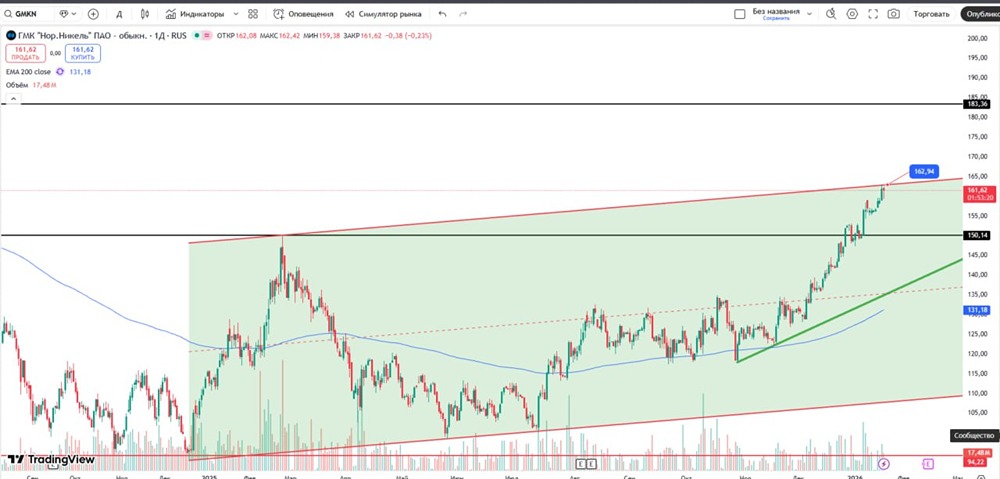Image resolution: width=1000 pixels, height=479 pixels.
Task: Click the Сохранить layout link
Action: 776,18
